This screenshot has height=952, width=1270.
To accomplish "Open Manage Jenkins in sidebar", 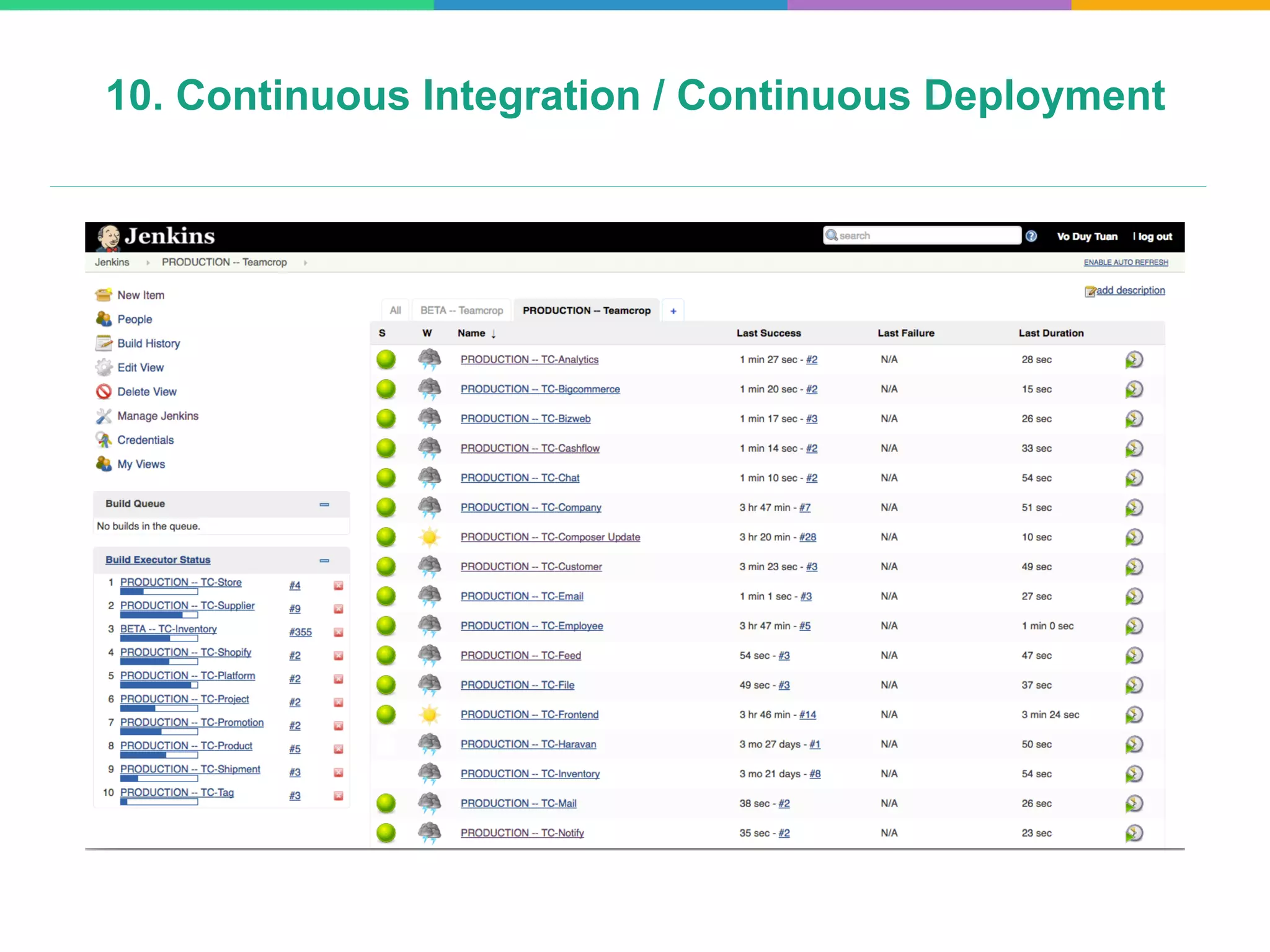I will (158, 416).
